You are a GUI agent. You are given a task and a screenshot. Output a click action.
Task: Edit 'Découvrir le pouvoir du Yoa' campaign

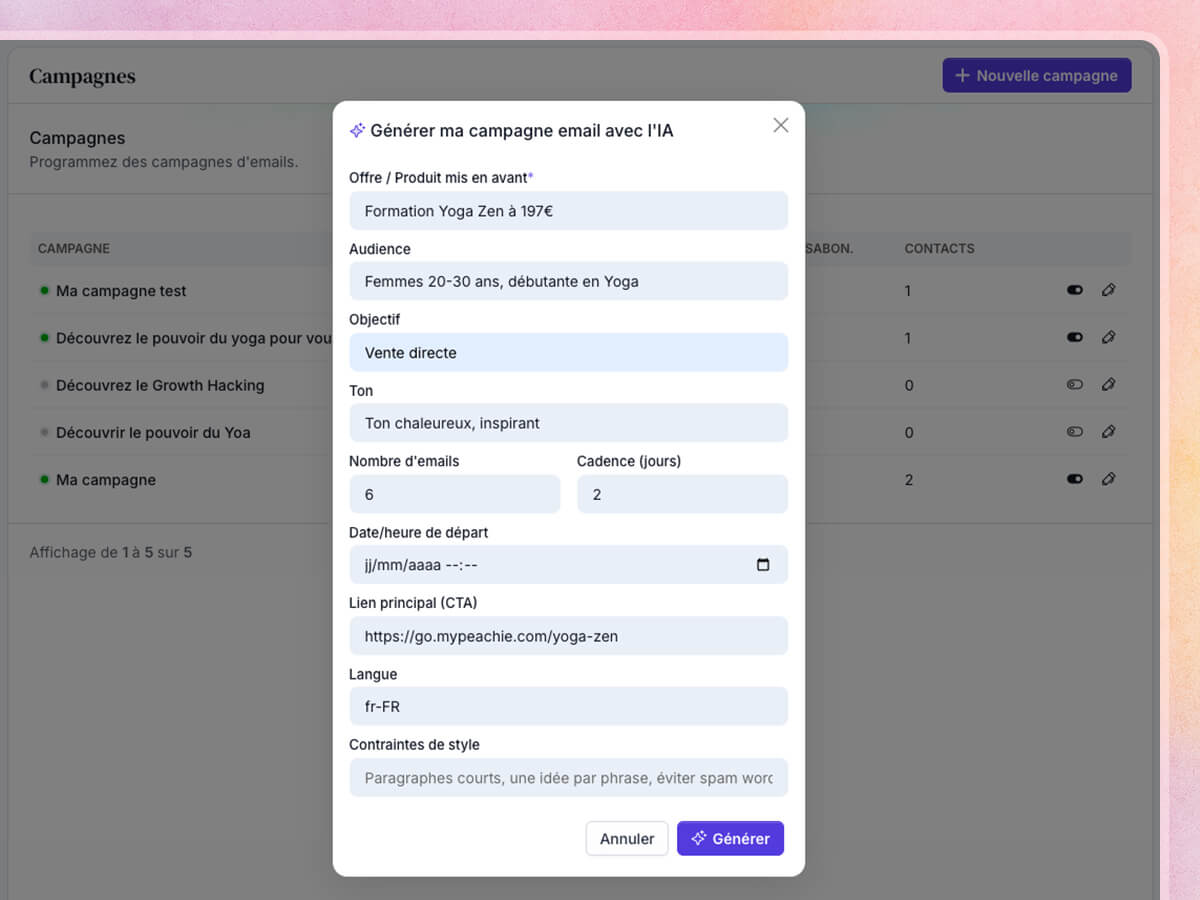(1108, 432)
